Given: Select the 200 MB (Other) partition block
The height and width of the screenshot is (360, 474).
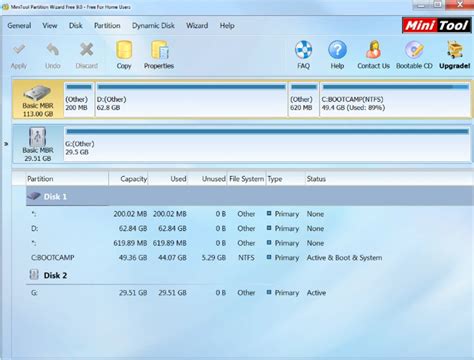Looking at the screenshot, I should click(x=79, y=100).
